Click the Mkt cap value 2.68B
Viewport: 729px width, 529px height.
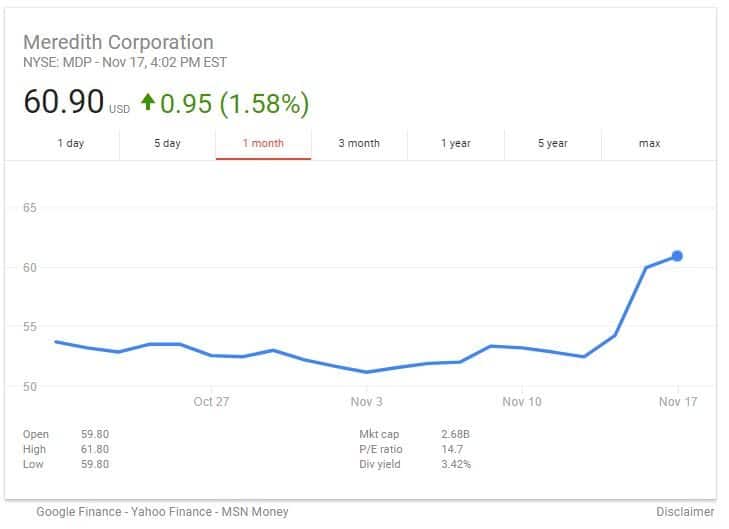455,434
